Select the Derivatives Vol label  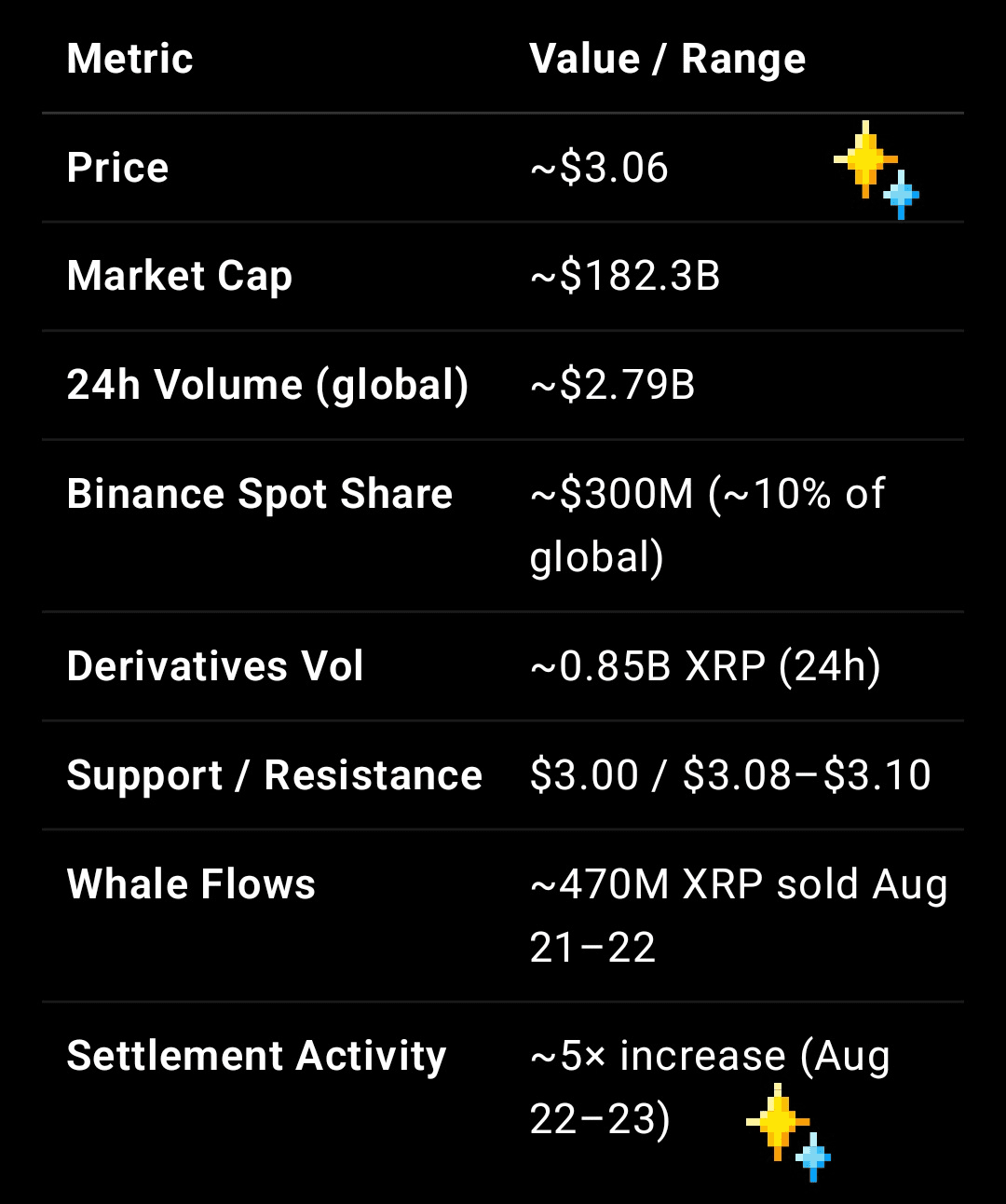click(x=215, y=666)
